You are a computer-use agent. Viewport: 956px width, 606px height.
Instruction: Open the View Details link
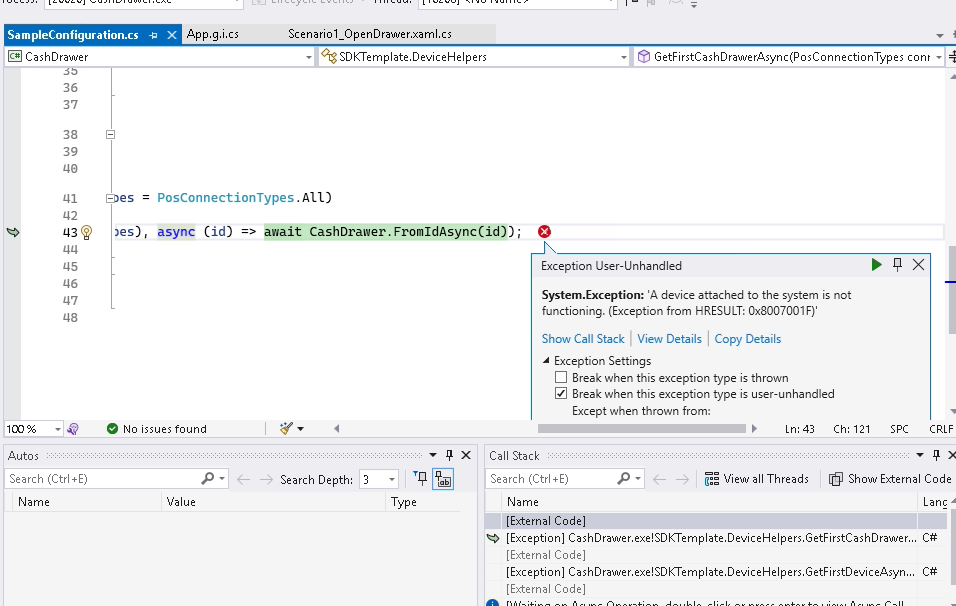669,339
